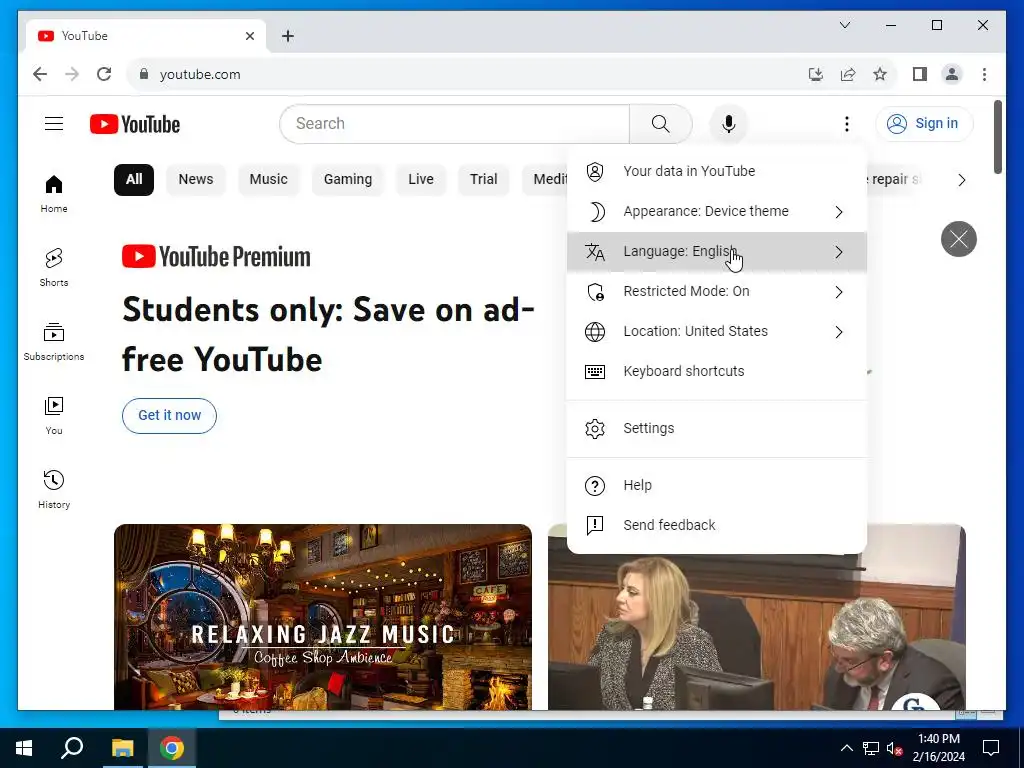Reload the page
The height and width of the screenshot is (768, 1024).
pyautogui.click(x=104, y=74)
